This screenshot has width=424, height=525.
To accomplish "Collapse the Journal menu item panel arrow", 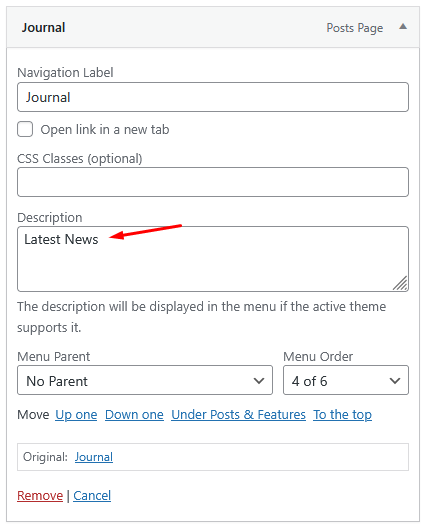I will click(x=403, y=27).
